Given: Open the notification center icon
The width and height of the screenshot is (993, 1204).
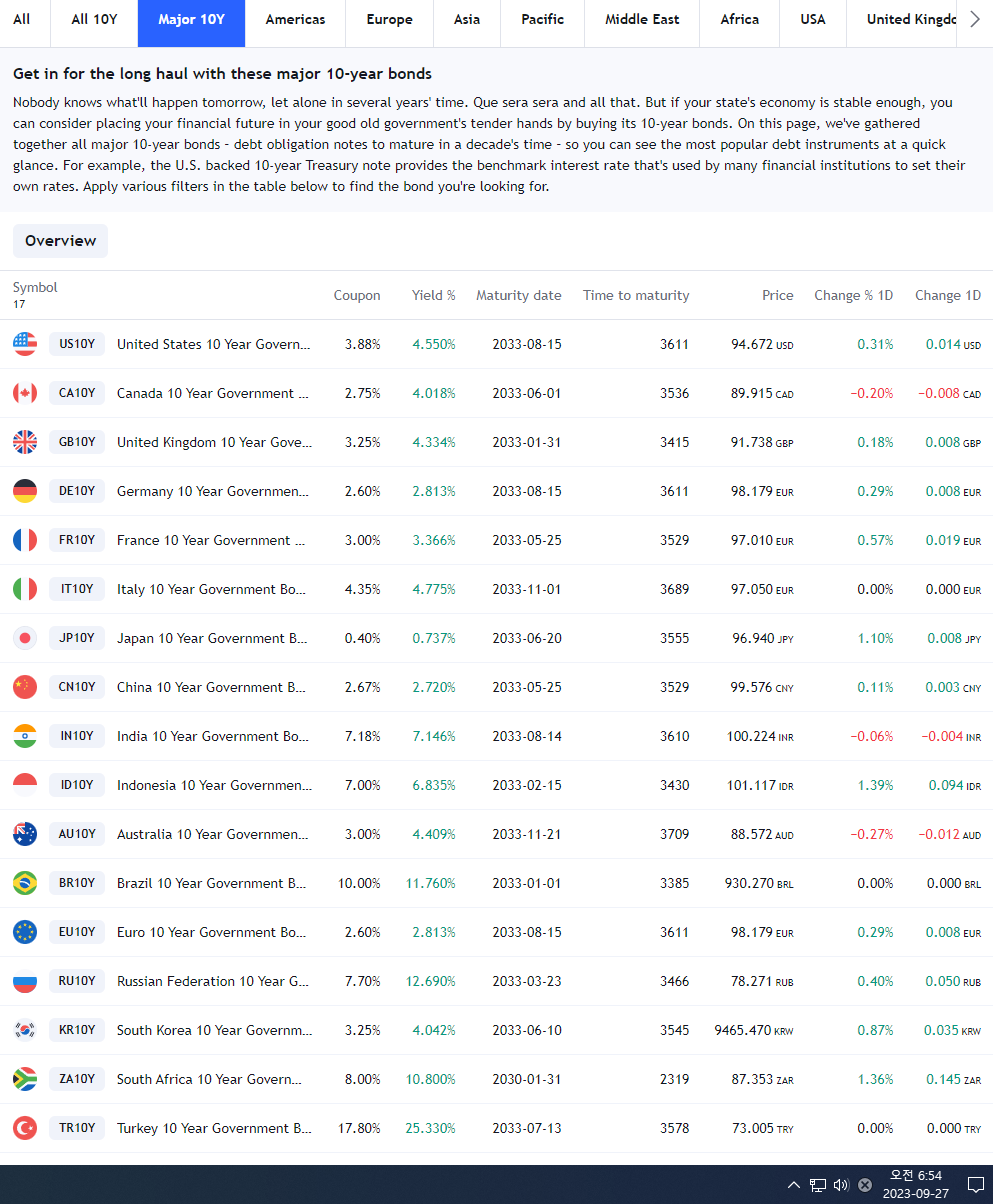Looking at the screenshot, I should [976, 1185].
